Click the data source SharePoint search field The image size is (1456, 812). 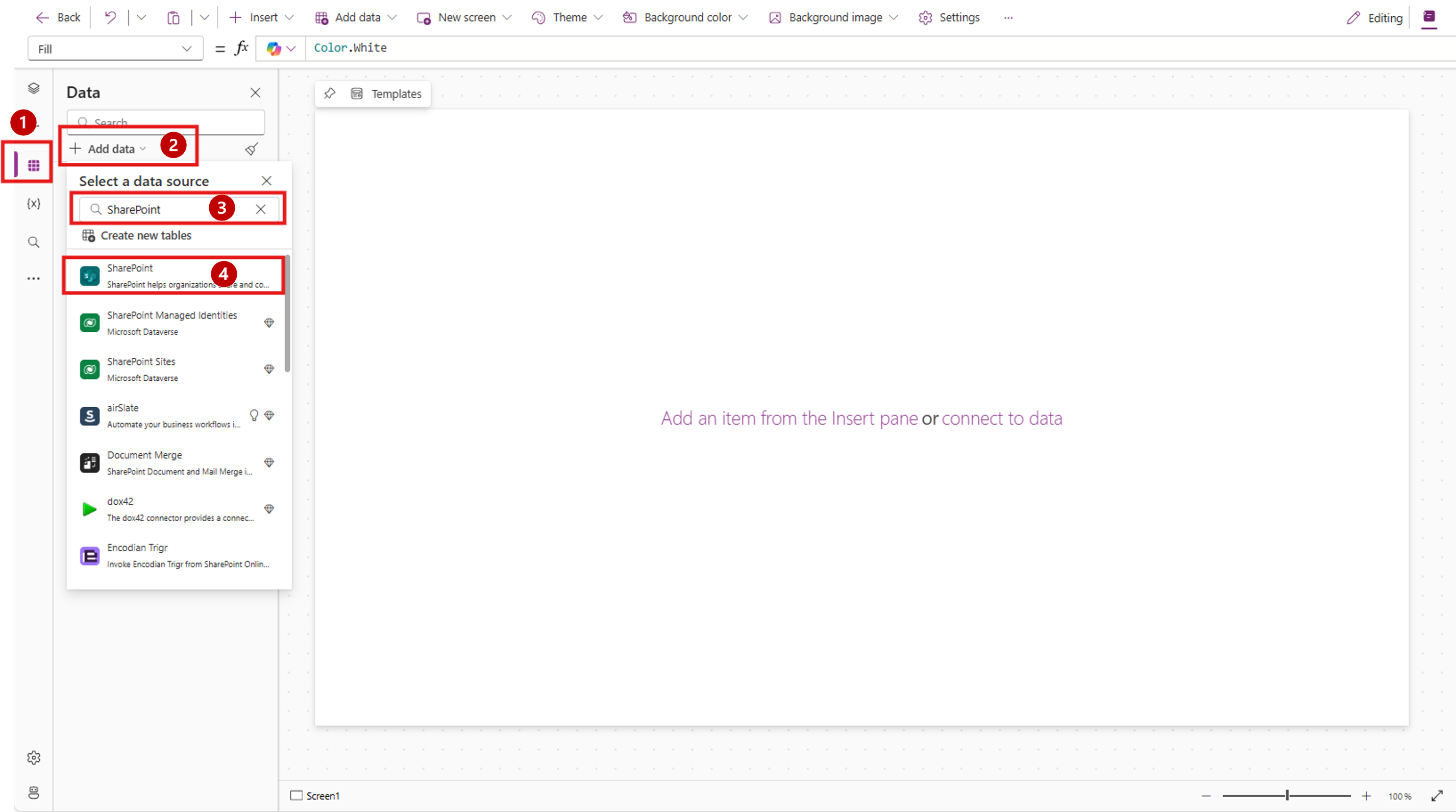pos(179,209)
